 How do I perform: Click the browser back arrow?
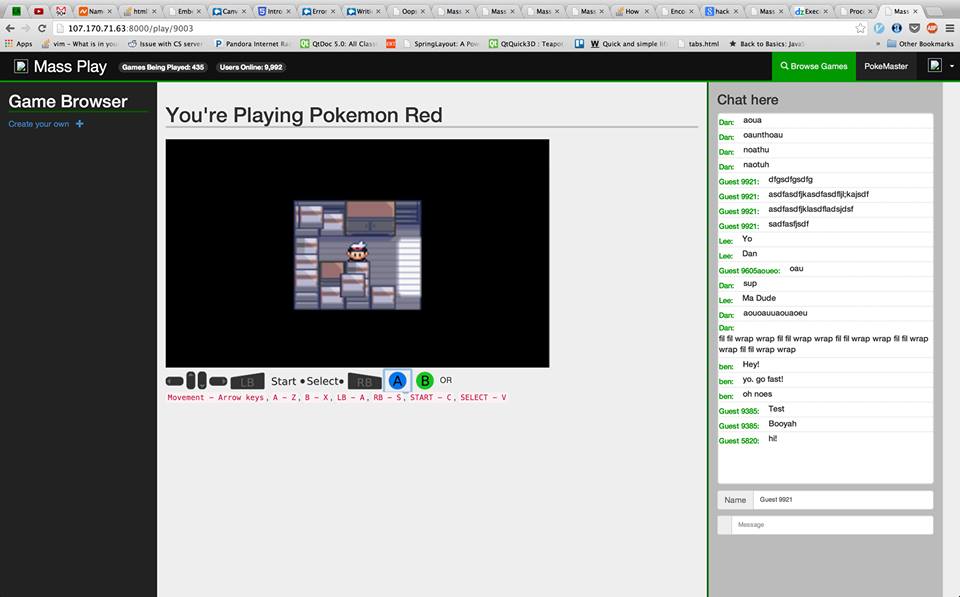(x=10, y=28)
